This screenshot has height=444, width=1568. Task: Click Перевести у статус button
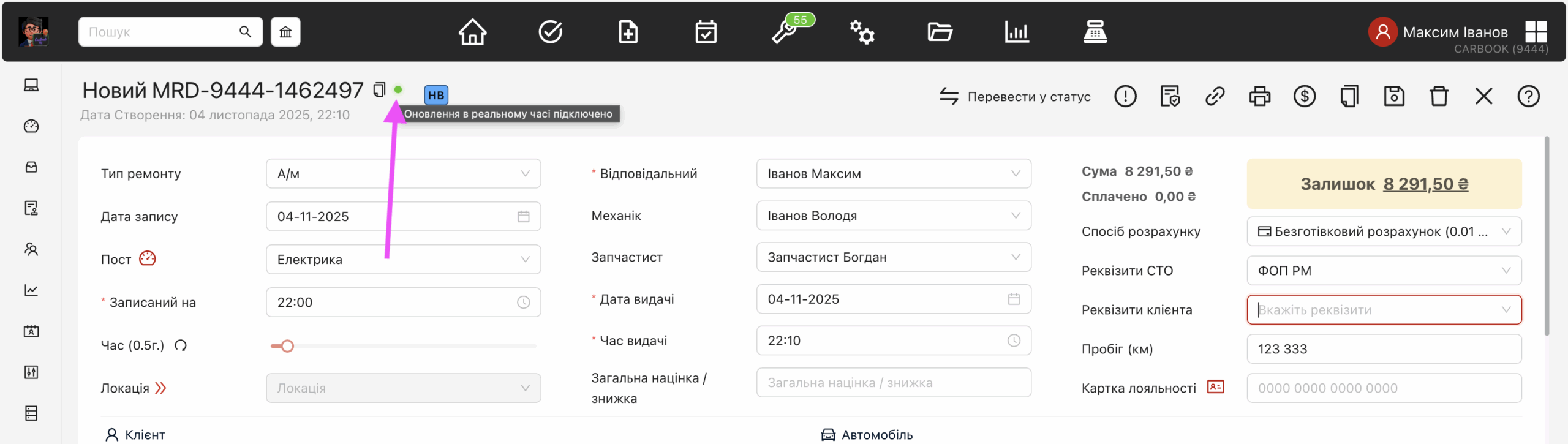click(x=1015, y=96)
